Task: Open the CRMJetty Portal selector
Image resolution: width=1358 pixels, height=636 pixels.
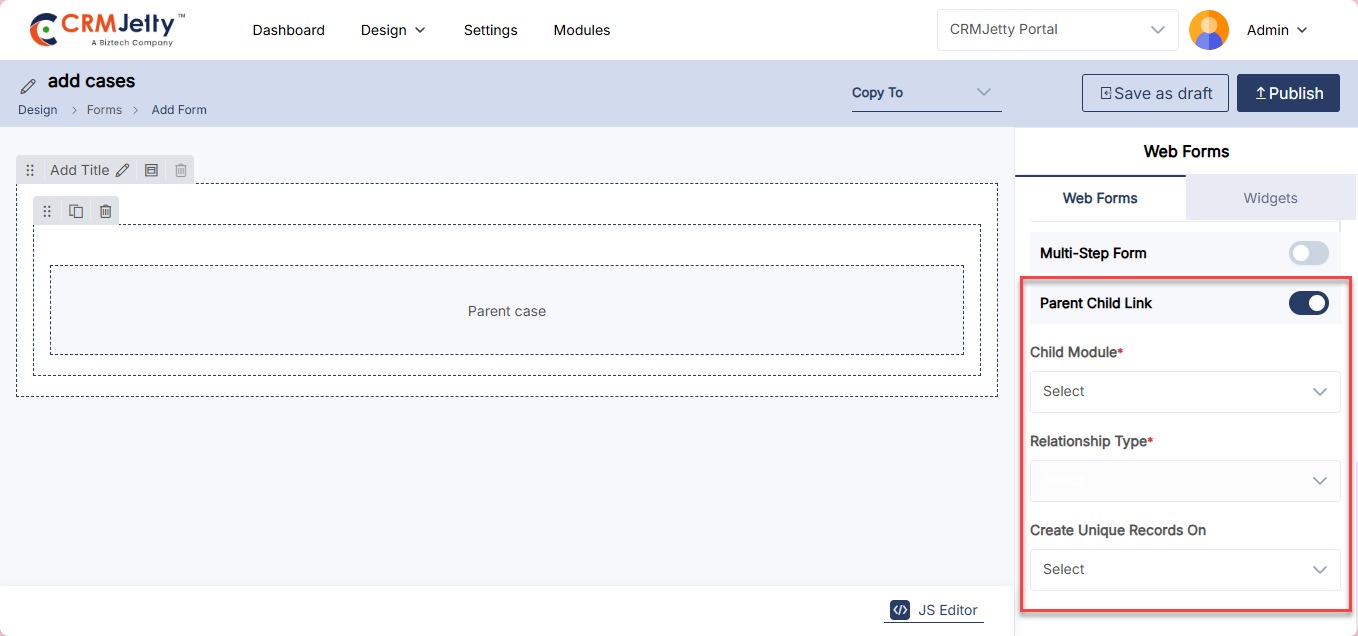Action: point(1057,30)
